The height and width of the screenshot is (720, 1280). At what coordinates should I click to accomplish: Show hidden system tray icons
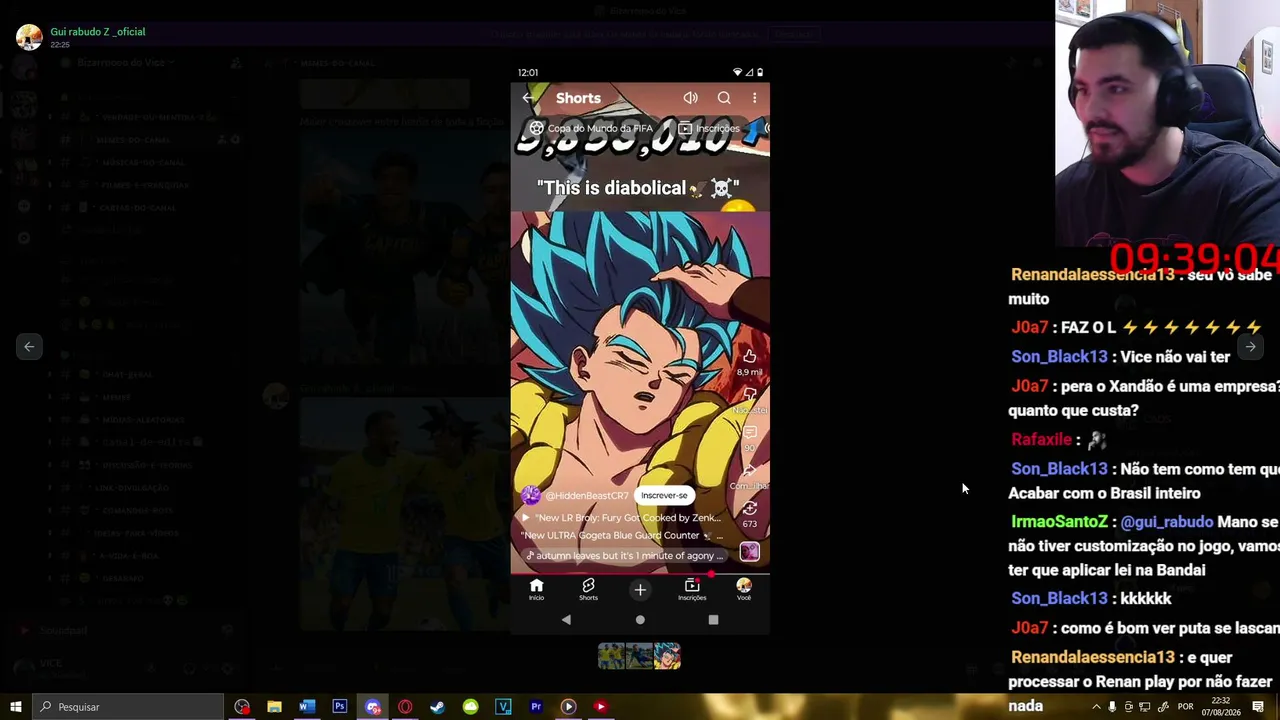1096,707
